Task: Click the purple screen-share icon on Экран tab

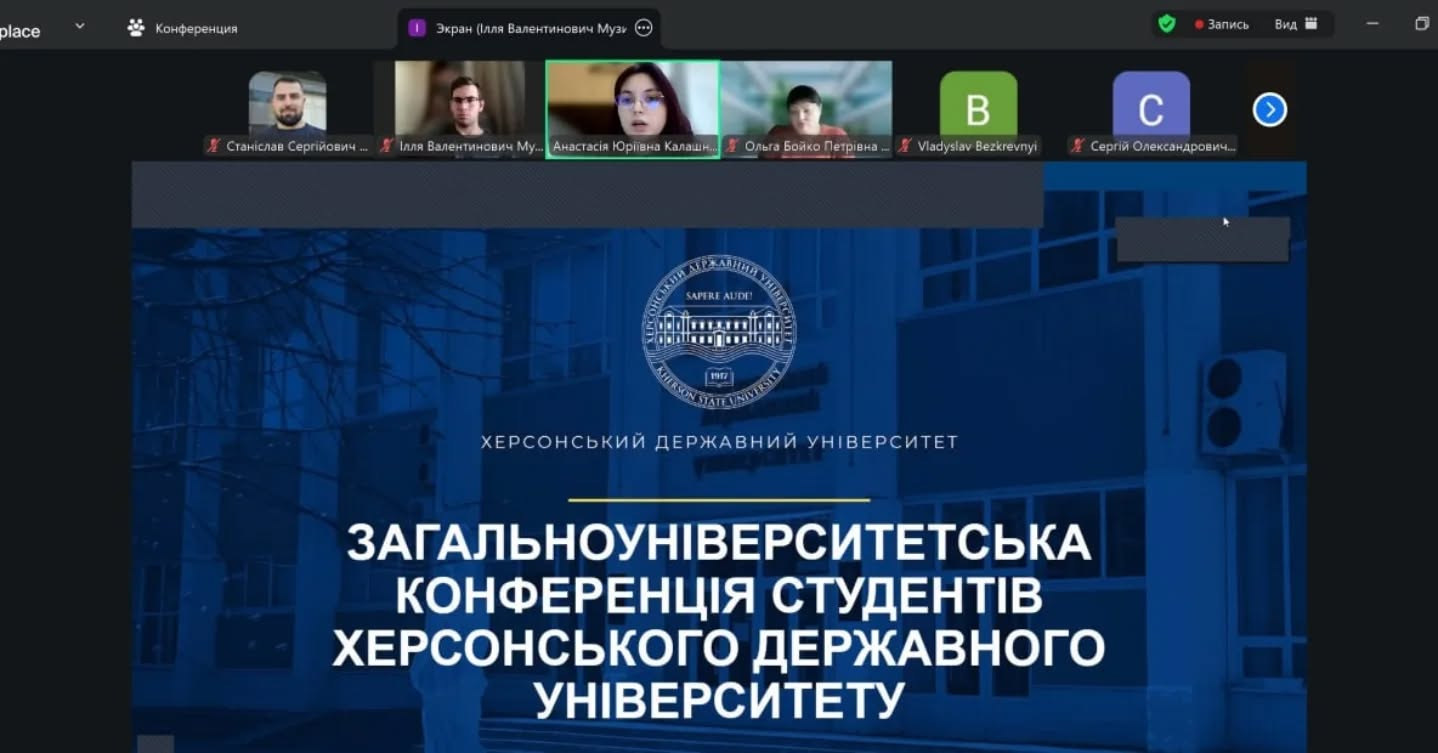Action: click(x=417, y=28)
